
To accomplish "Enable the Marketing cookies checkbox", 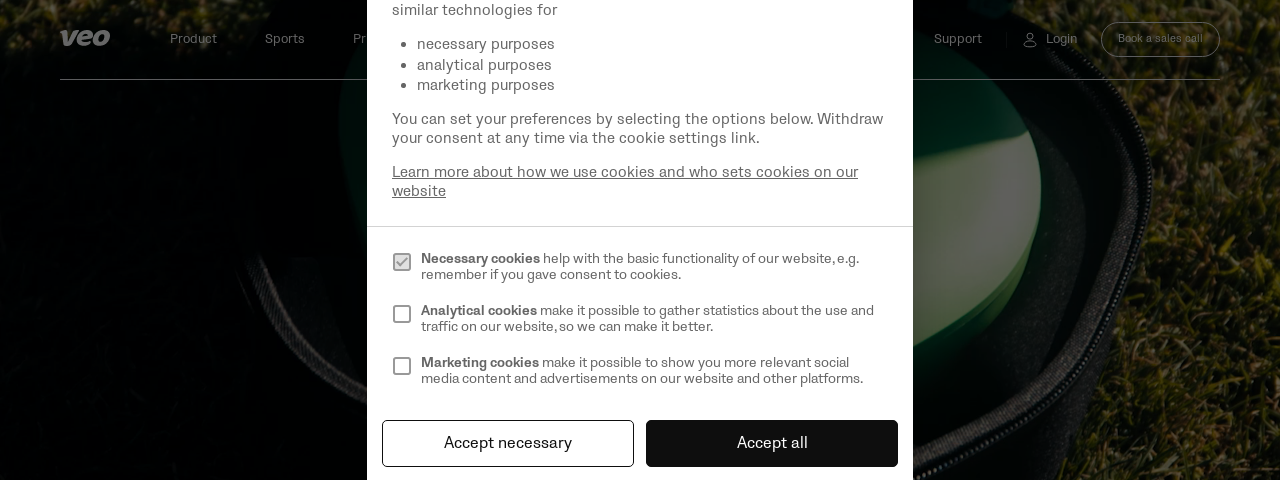I will 402,366.
